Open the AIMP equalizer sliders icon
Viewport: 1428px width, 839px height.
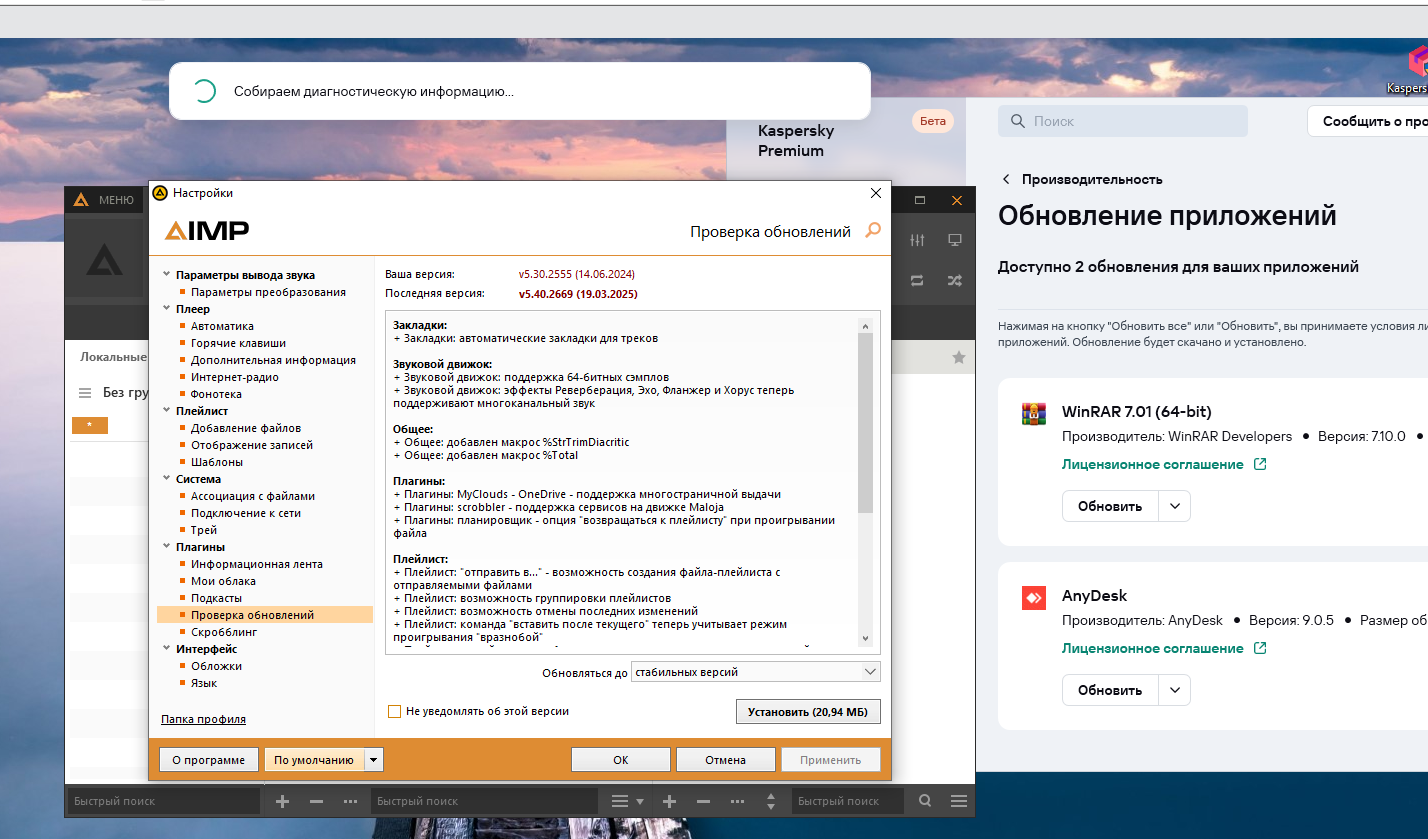[917, 240]
